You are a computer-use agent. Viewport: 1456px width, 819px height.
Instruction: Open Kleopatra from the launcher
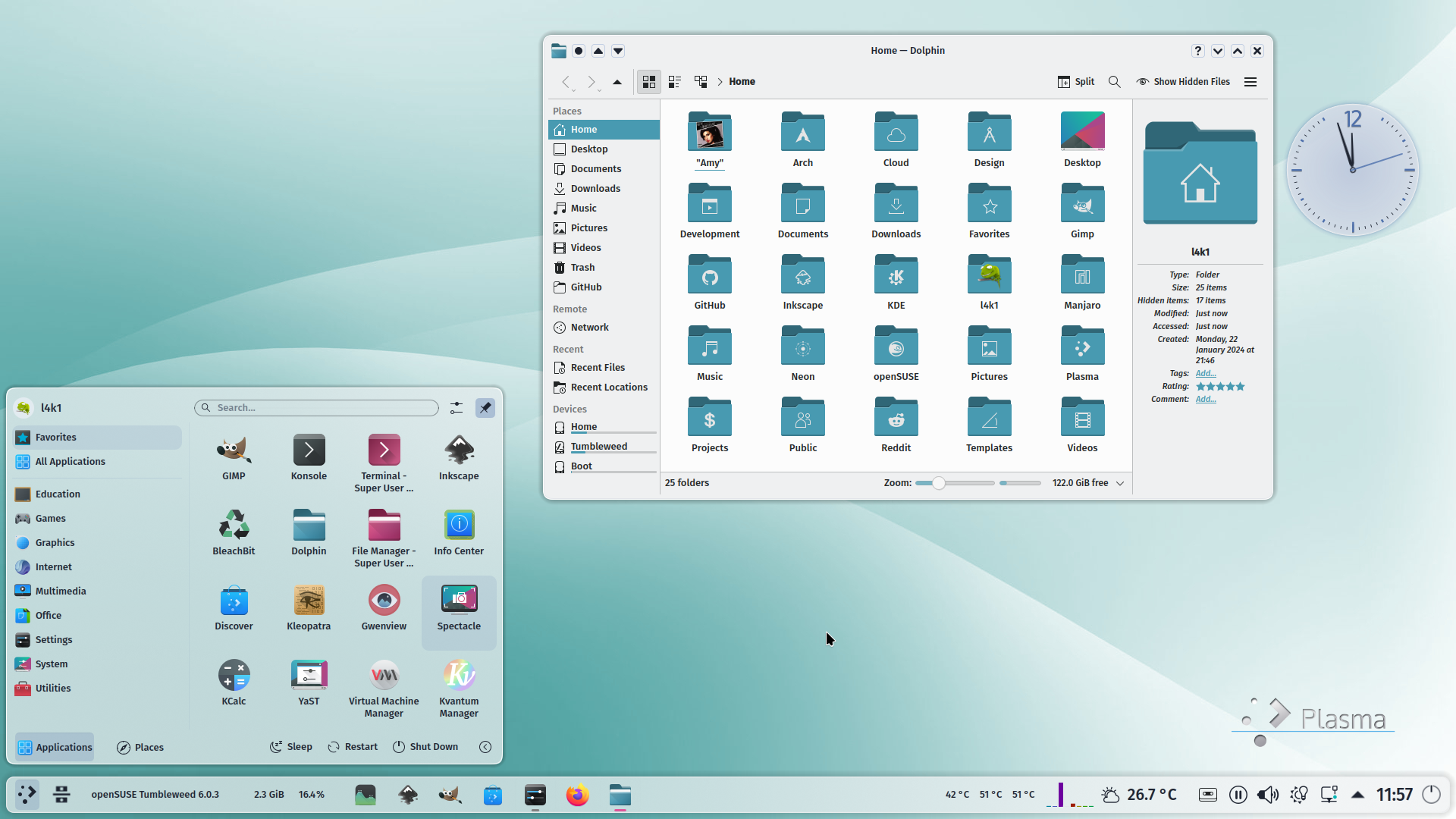pyautogui.click(x=309, y=608)
